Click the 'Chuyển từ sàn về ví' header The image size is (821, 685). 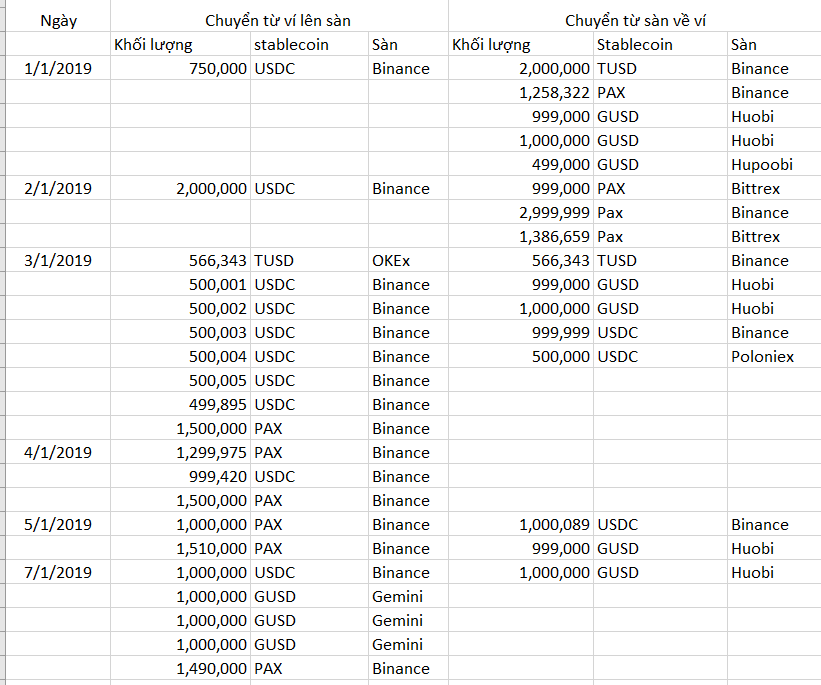coord(633,20)
